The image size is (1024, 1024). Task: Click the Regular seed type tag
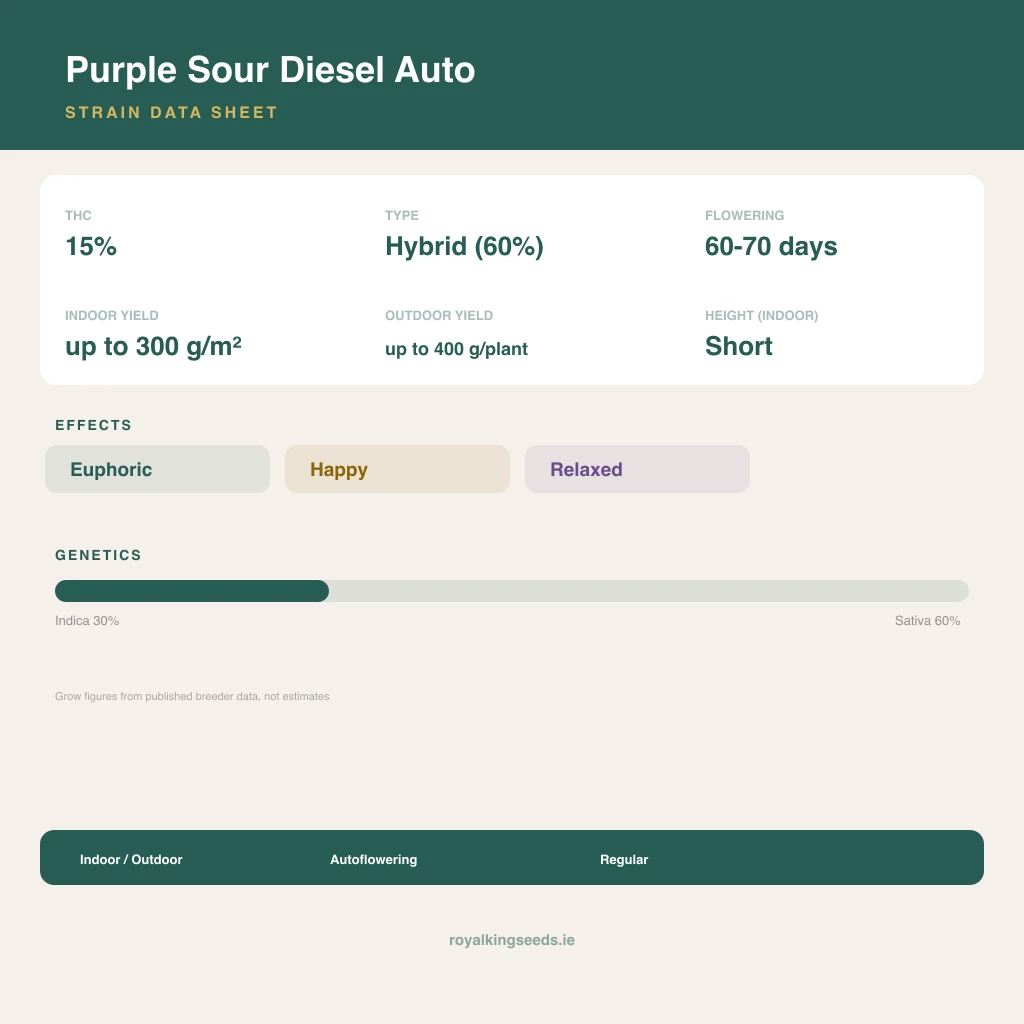[624, 859]
